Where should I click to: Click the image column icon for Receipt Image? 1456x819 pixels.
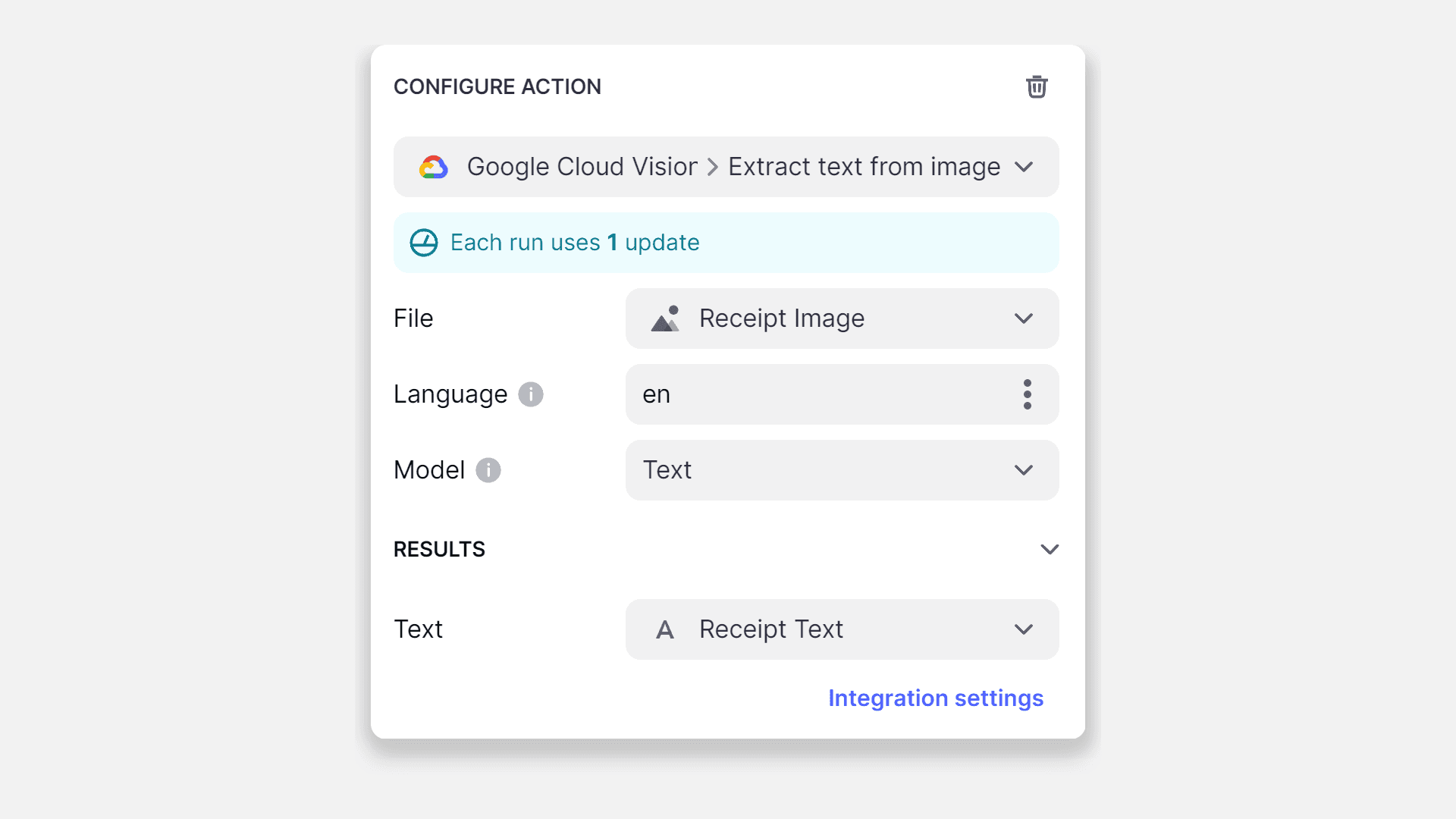pyautogui.click(x=665, y=318)
